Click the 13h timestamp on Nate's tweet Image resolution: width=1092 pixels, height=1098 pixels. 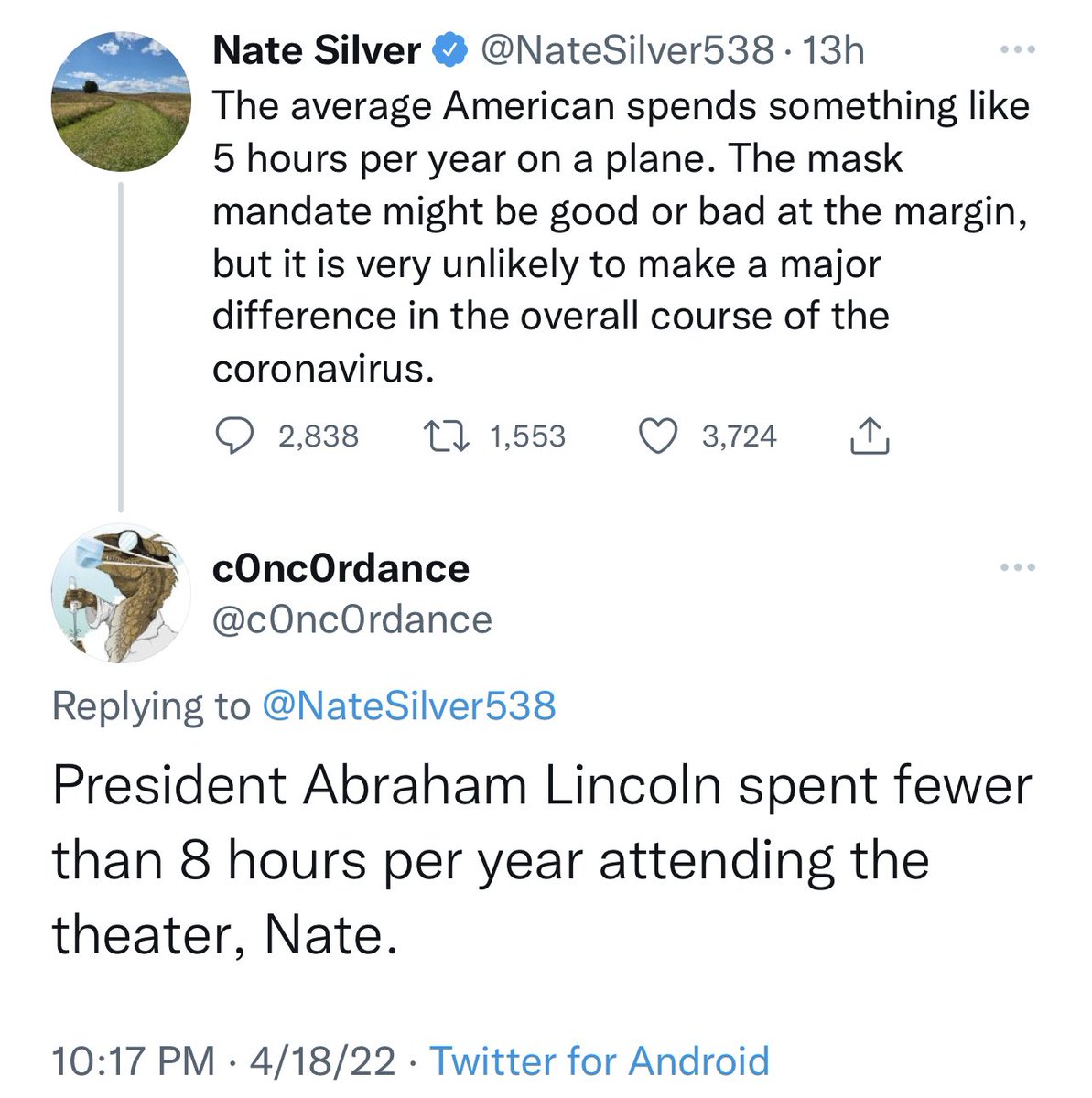832,51
